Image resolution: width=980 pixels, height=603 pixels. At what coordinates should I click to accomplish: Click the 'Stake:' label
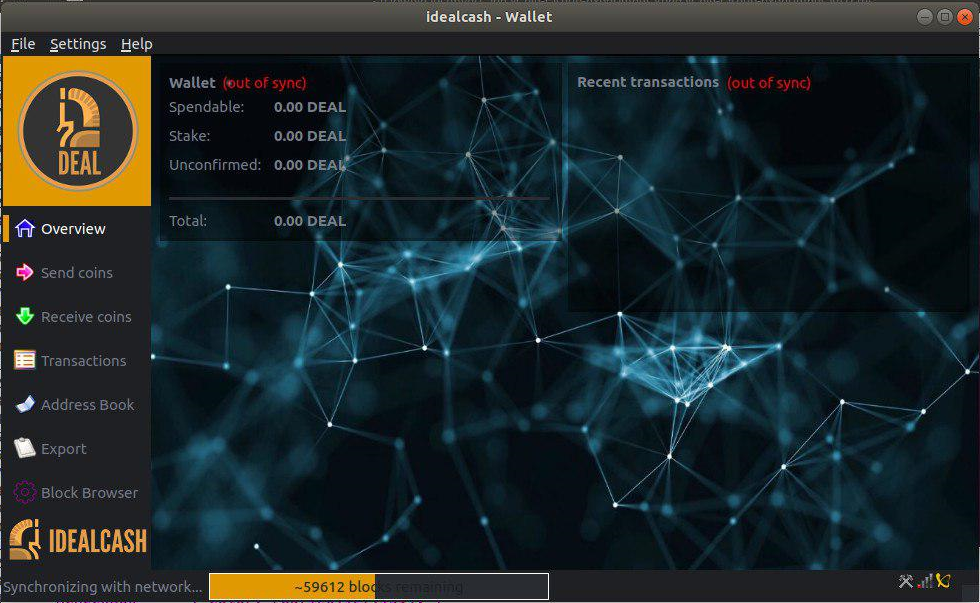point(189,136)
